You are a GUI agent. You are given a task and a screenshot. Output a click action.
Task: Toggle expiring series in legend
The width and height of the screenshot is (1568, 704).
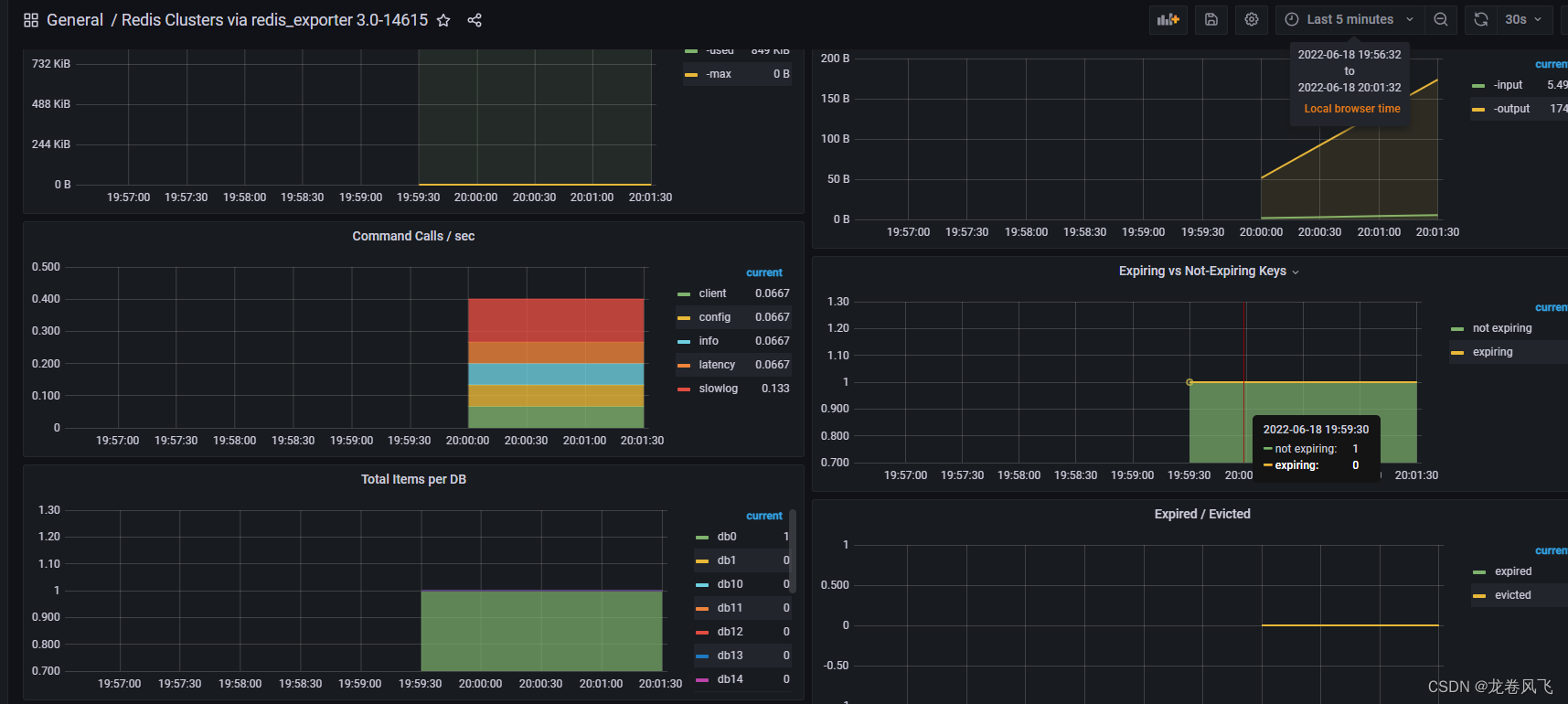1492,352
